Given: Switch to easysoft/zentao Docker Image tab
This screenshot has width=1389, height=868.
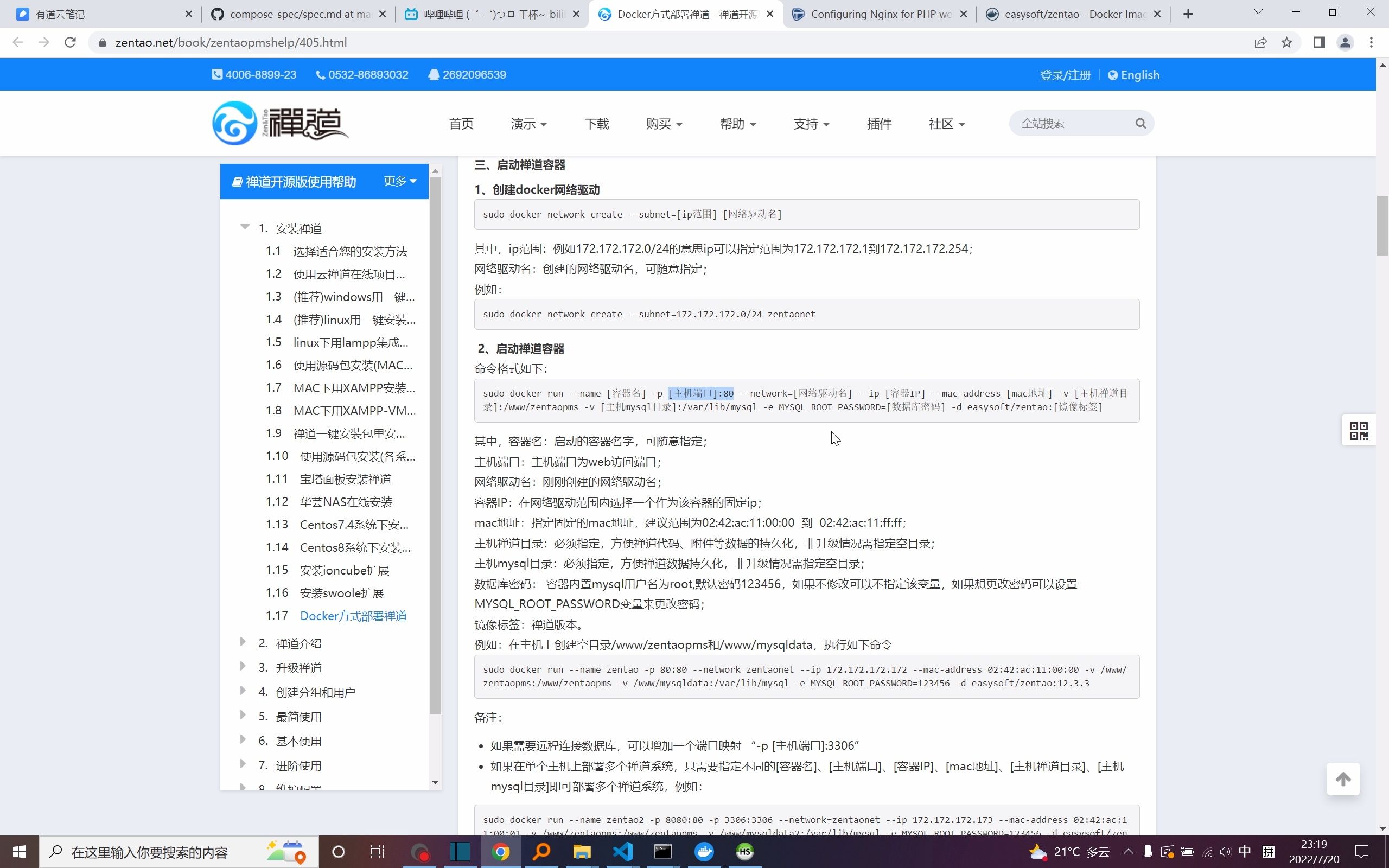Looking at the screenshot, I should [x=1074, y=14].
